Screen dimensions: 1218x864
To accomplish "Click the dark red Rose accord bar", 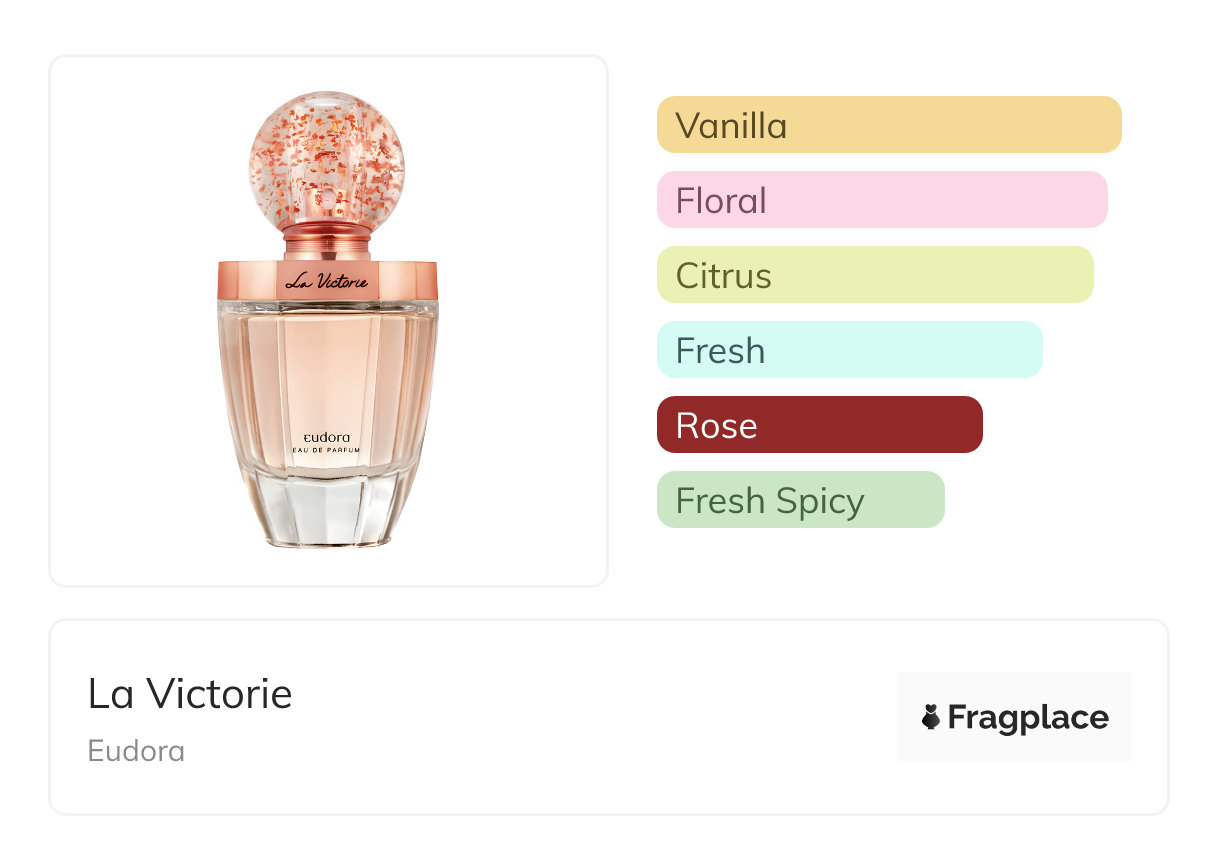I will click(x=819, y=425).
